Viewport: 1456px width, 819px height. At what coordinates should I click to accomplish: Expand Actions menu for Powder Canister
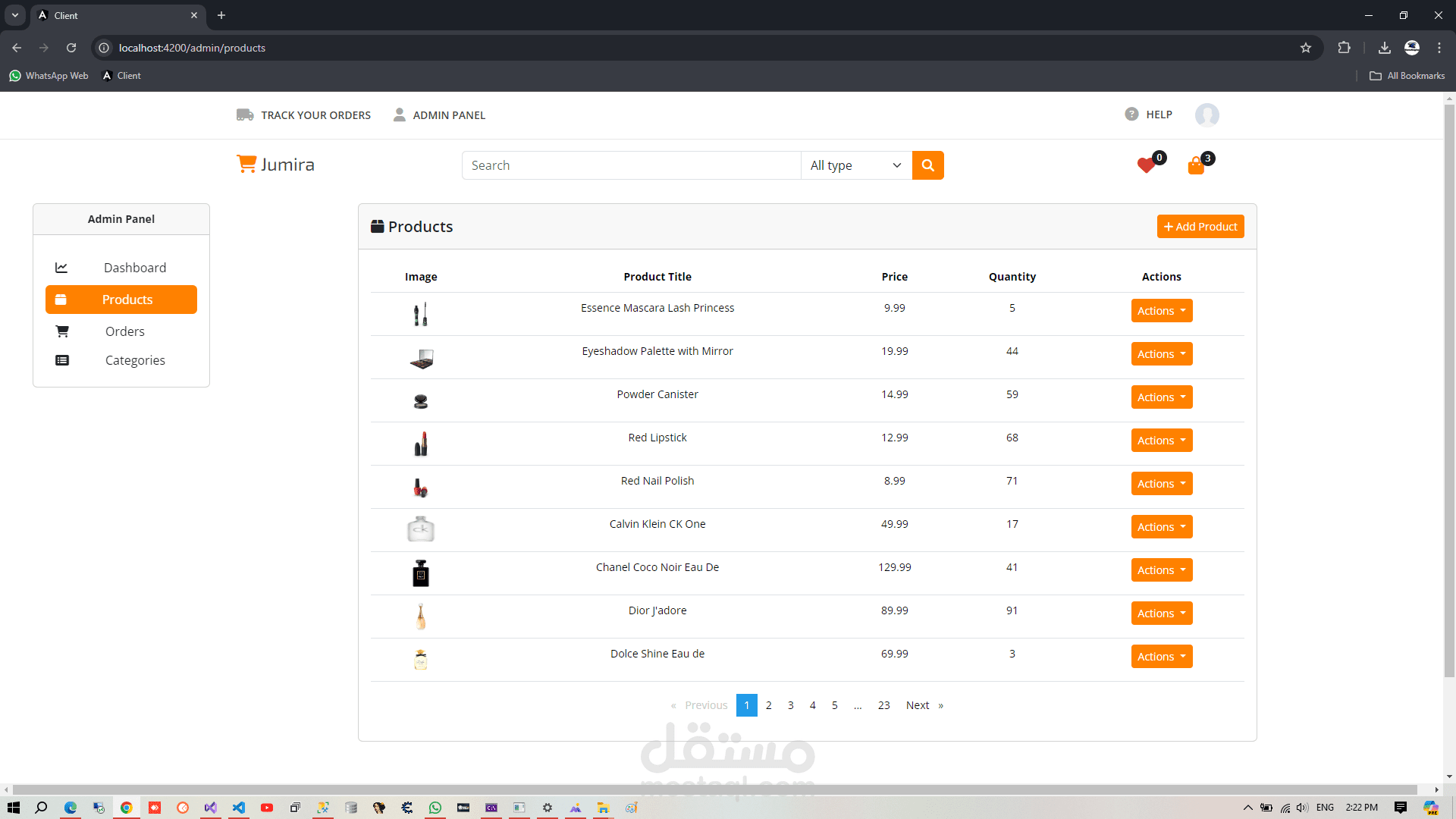[1161, 397]
